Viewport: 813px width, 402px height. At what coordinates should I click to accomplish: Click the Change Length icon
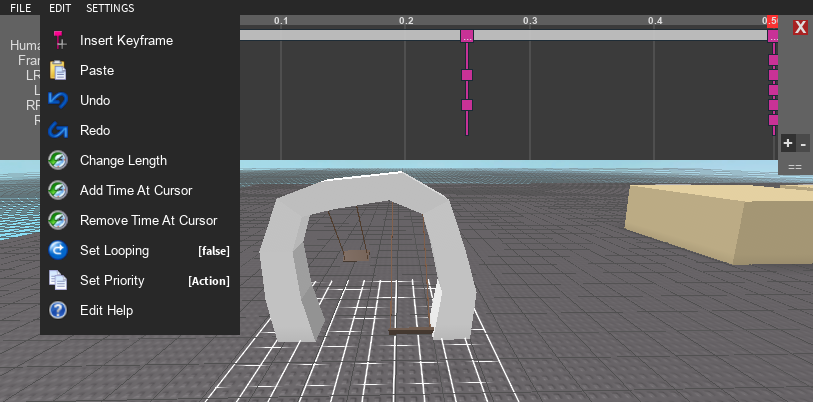pos(58,160)
